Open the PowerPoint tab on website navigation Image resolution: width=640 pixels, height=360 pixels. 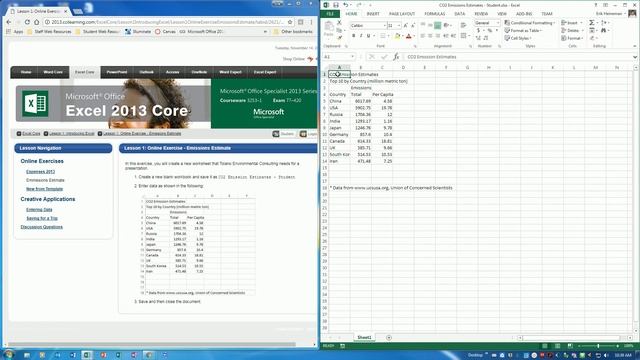tap(117, 72)
